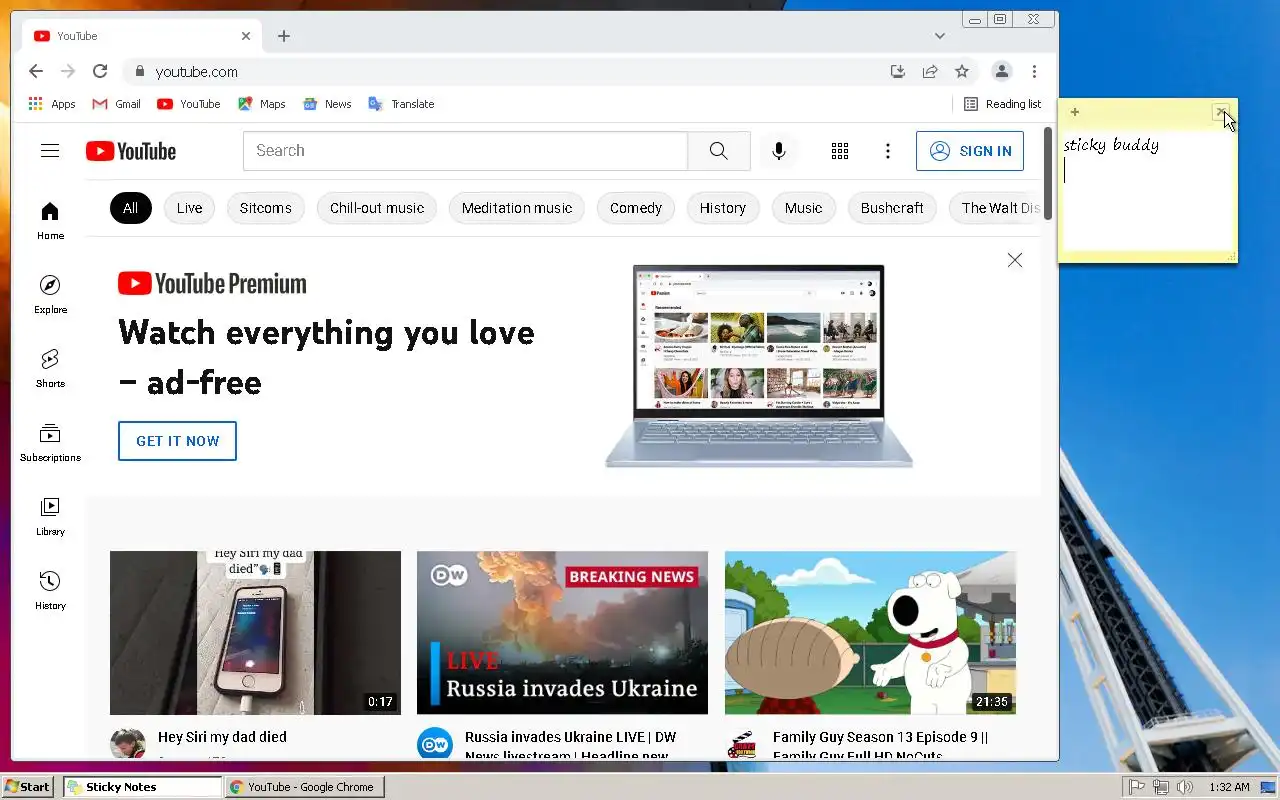Open Explore in the YouTube sidebar
Image resolution: width=1280 pixels, height=800 pixels.
pos(50,295)
